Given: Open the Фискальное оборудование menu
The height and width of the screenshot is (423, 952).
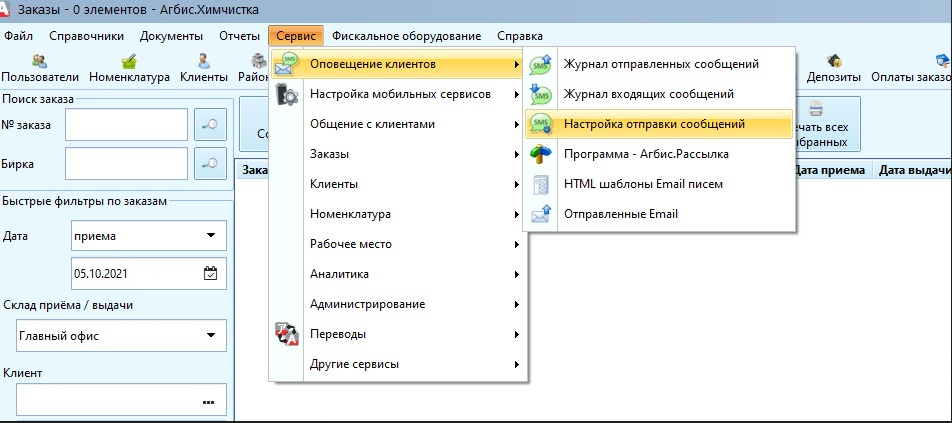Looking at the screenshot, I should click(x=406, y=36).
